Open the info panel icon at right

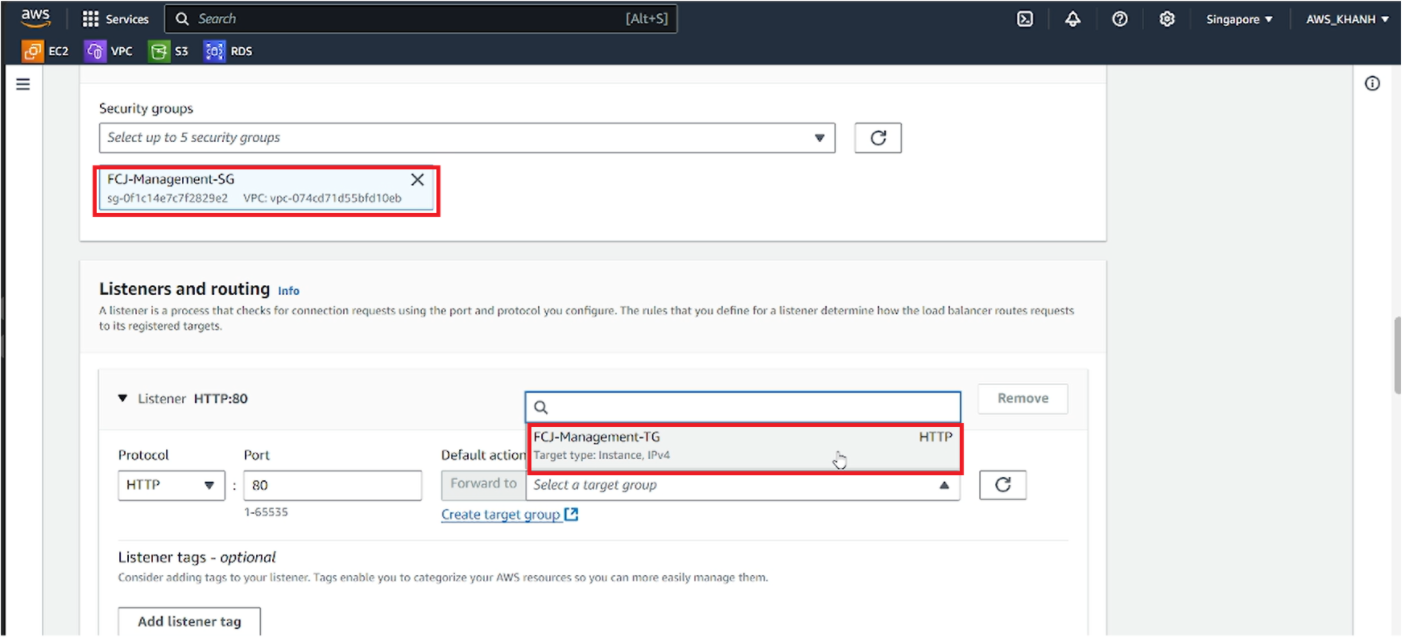click(1372, 84)
